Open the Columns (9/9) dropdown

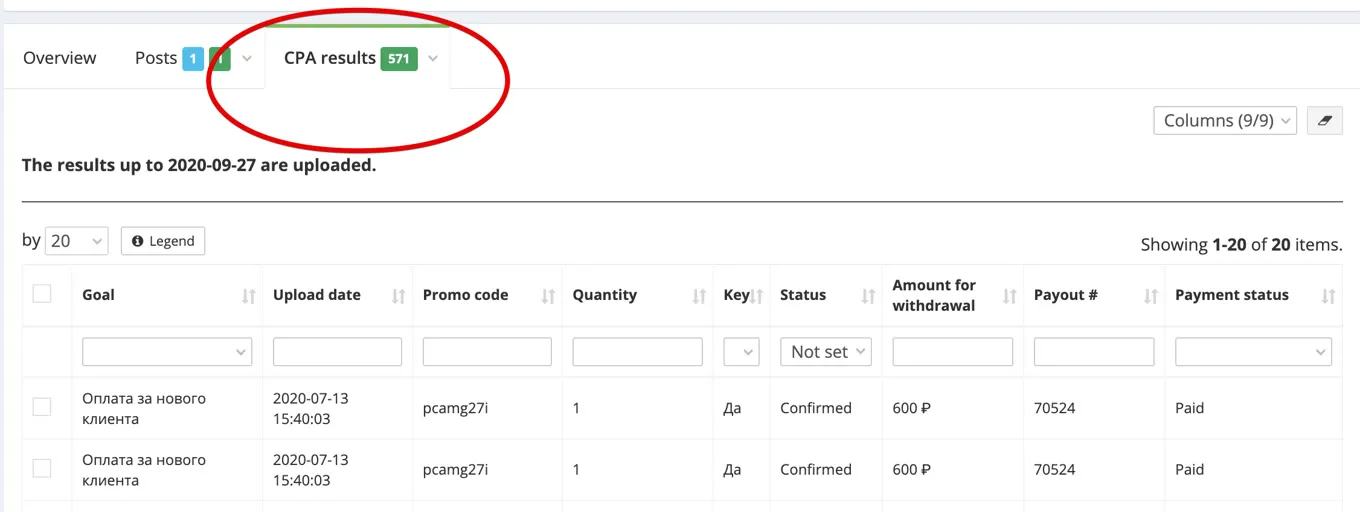[1224, 120]
